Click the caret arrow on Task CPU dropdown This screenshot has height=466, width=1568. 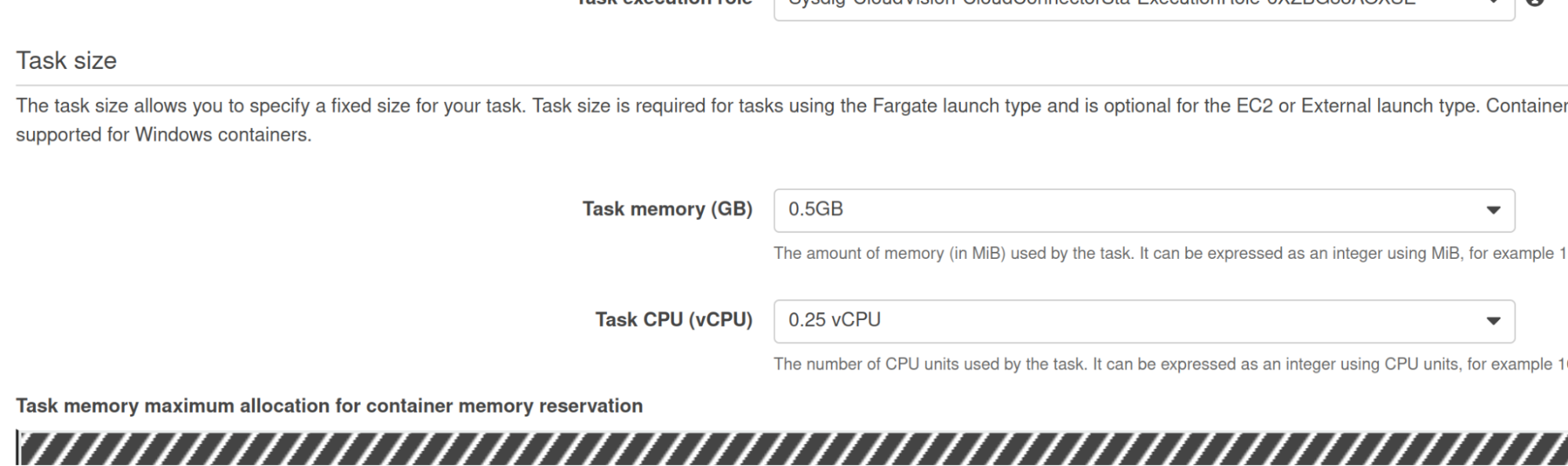coord(1493,321)
